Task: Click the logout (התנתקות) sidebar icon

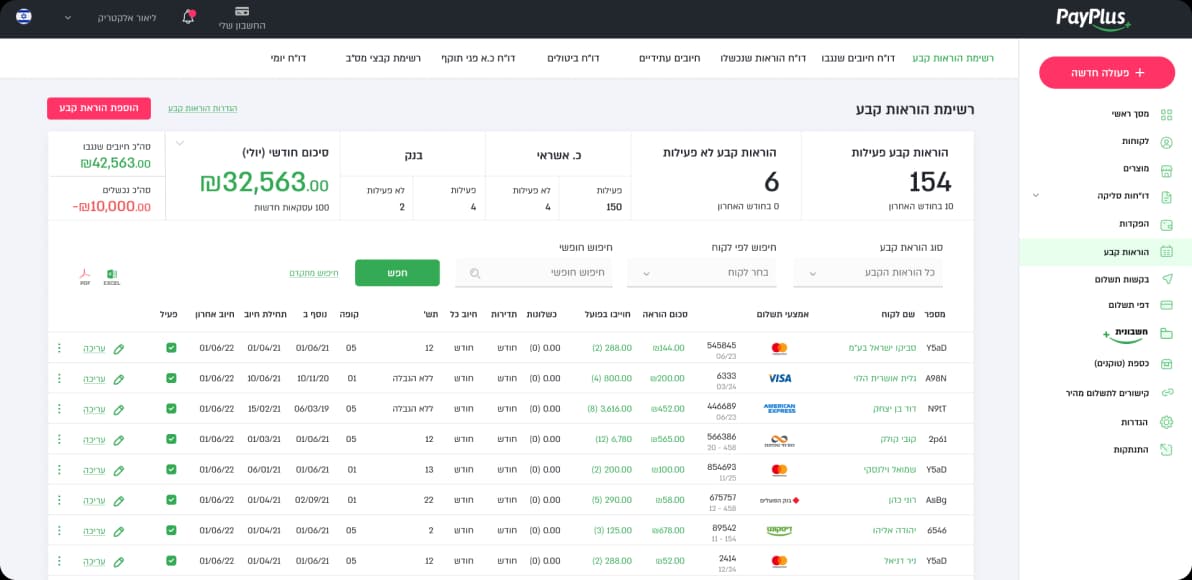Action: point(1166,450)
